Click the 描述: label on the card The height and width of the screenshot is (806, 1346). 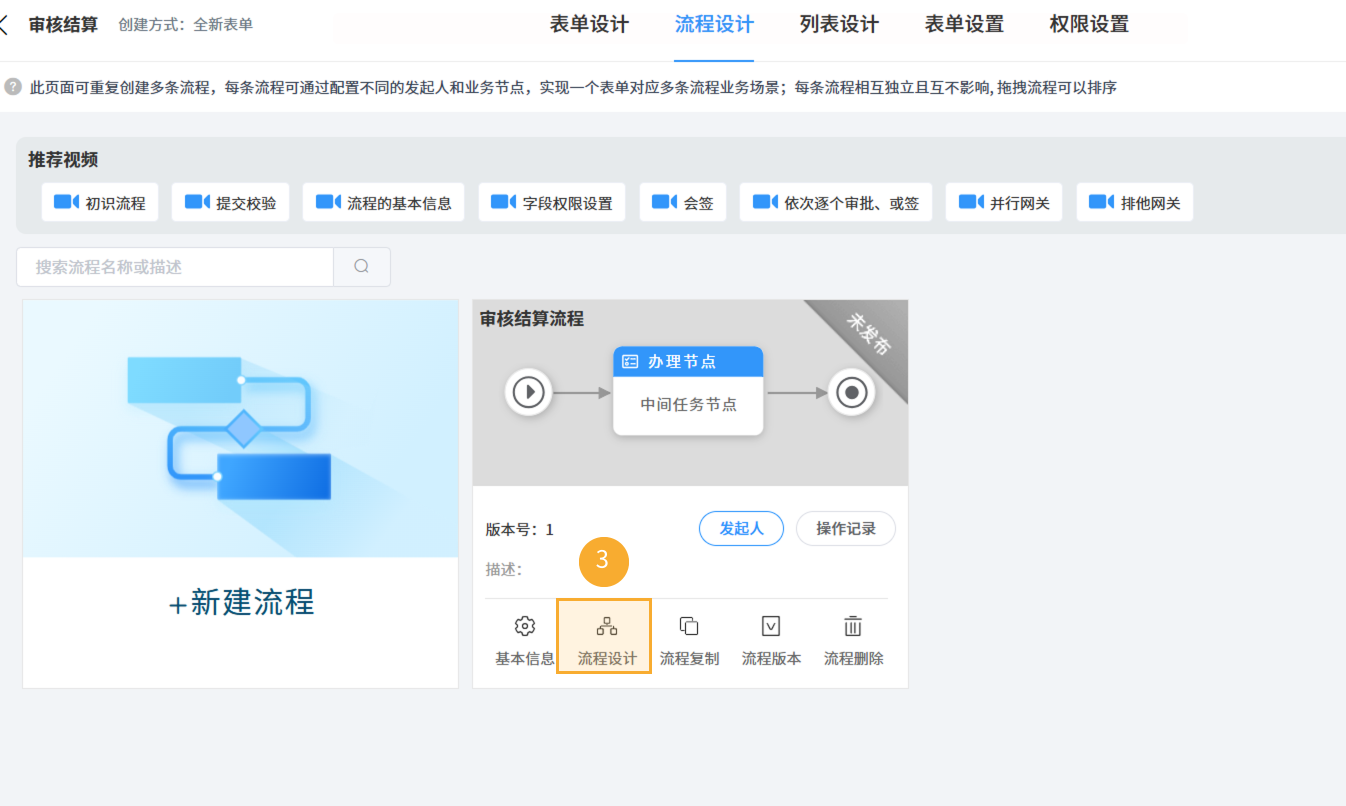pos(504,569)
